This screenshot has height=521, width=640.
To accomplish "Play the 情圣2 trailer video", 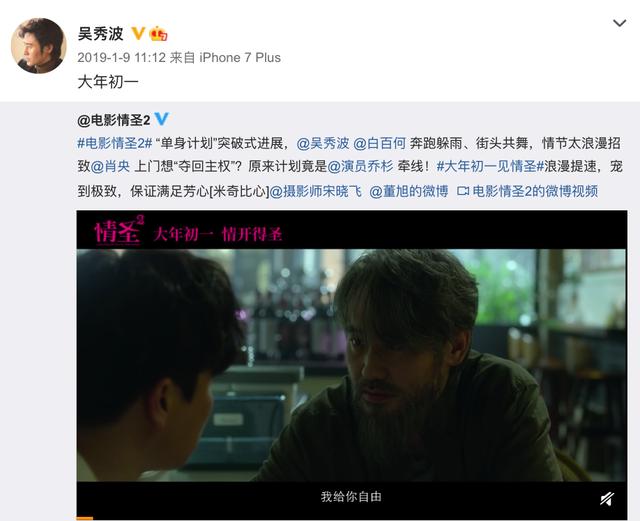I will [x=351, y=365].
